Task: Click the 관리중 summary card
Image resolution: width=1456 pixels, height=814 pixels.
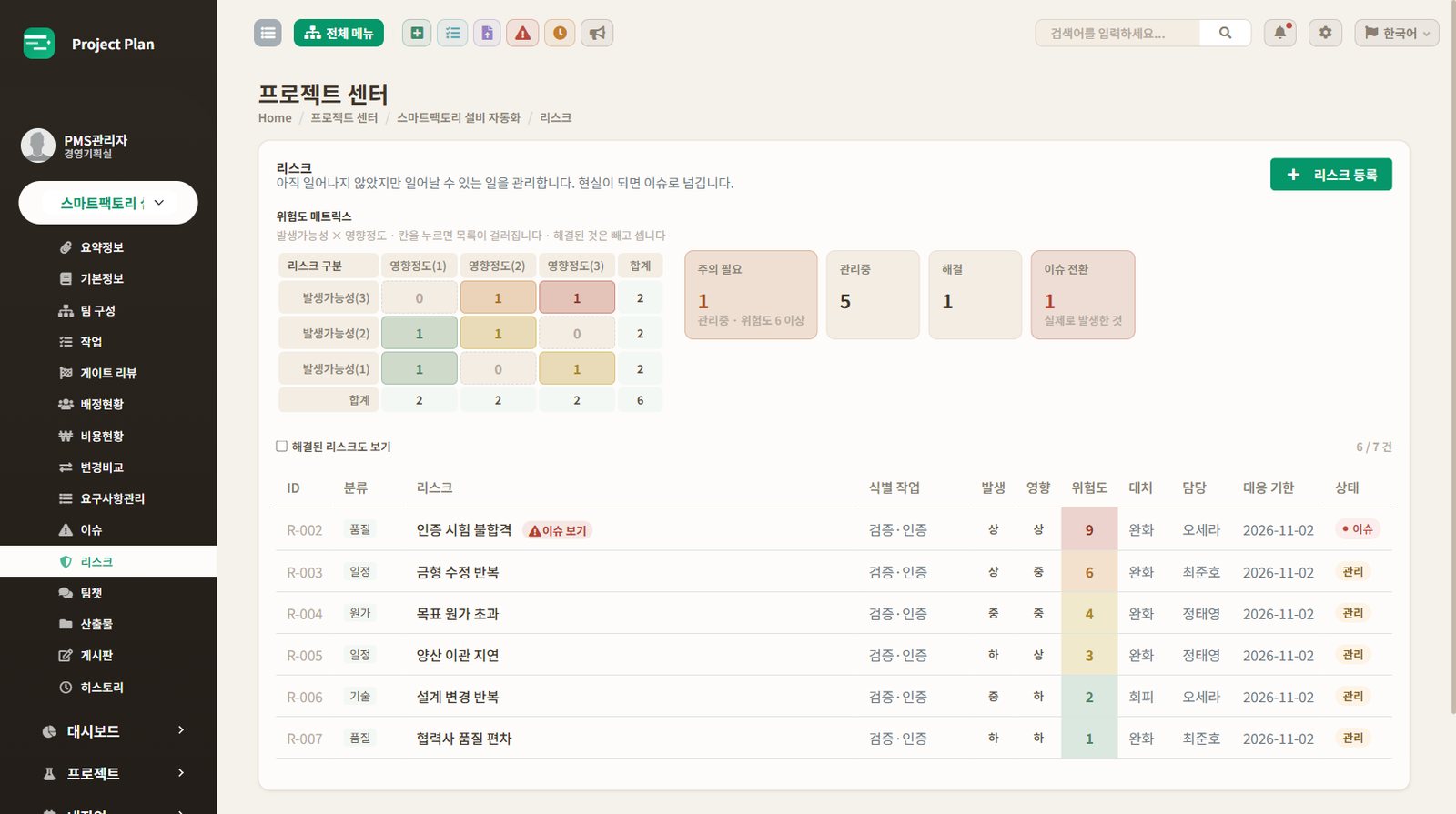Action: point(873,295)
